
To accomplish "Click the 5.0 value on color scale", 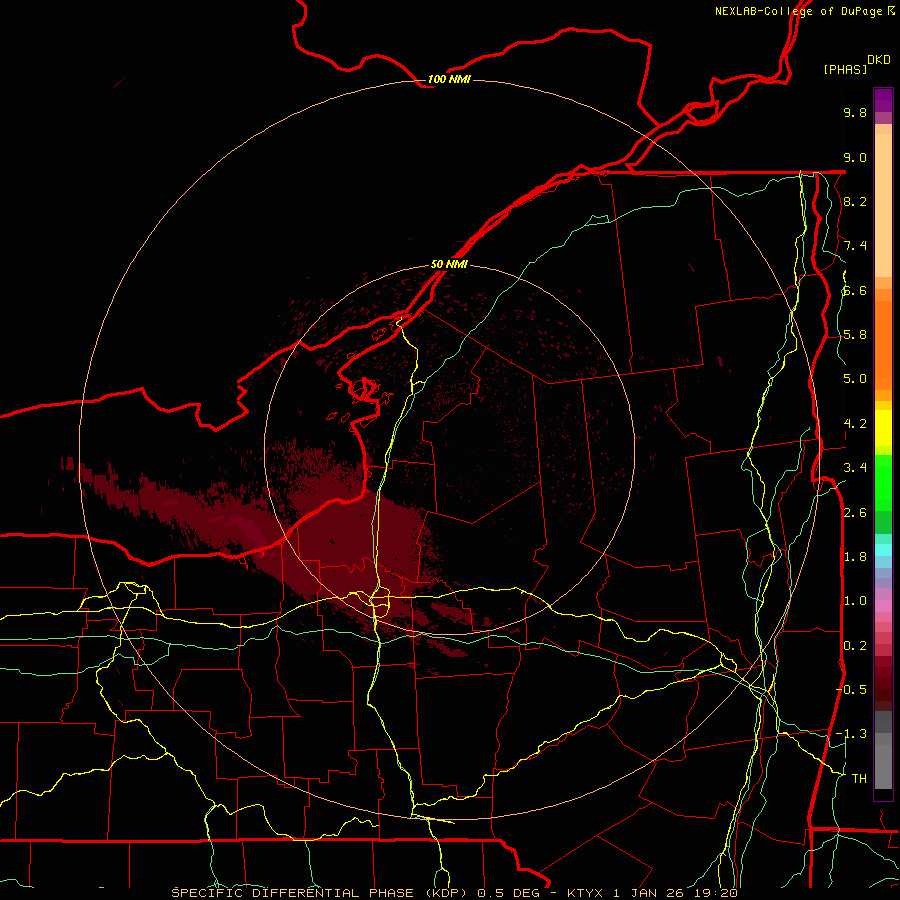I will point(855,379).
